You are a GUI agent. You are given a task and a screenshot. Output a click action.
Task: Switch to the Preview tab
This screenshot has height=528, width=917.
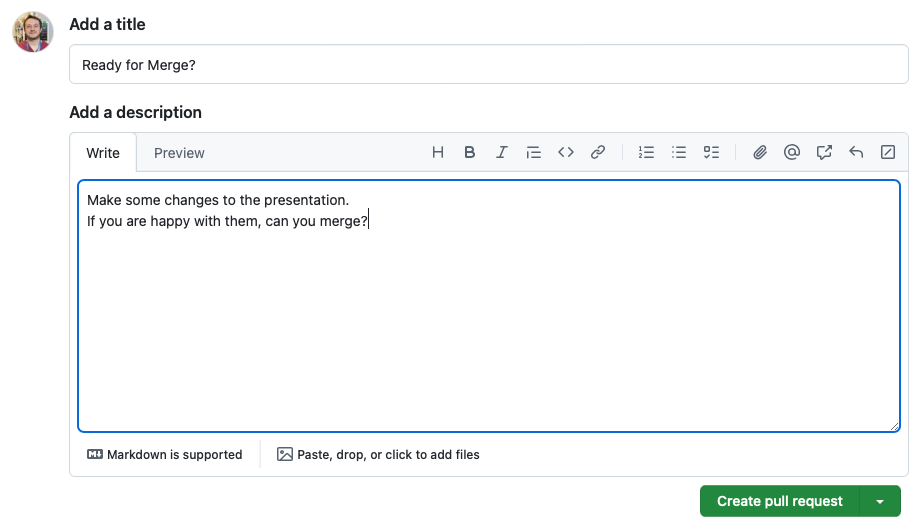(x=179, y=153)
